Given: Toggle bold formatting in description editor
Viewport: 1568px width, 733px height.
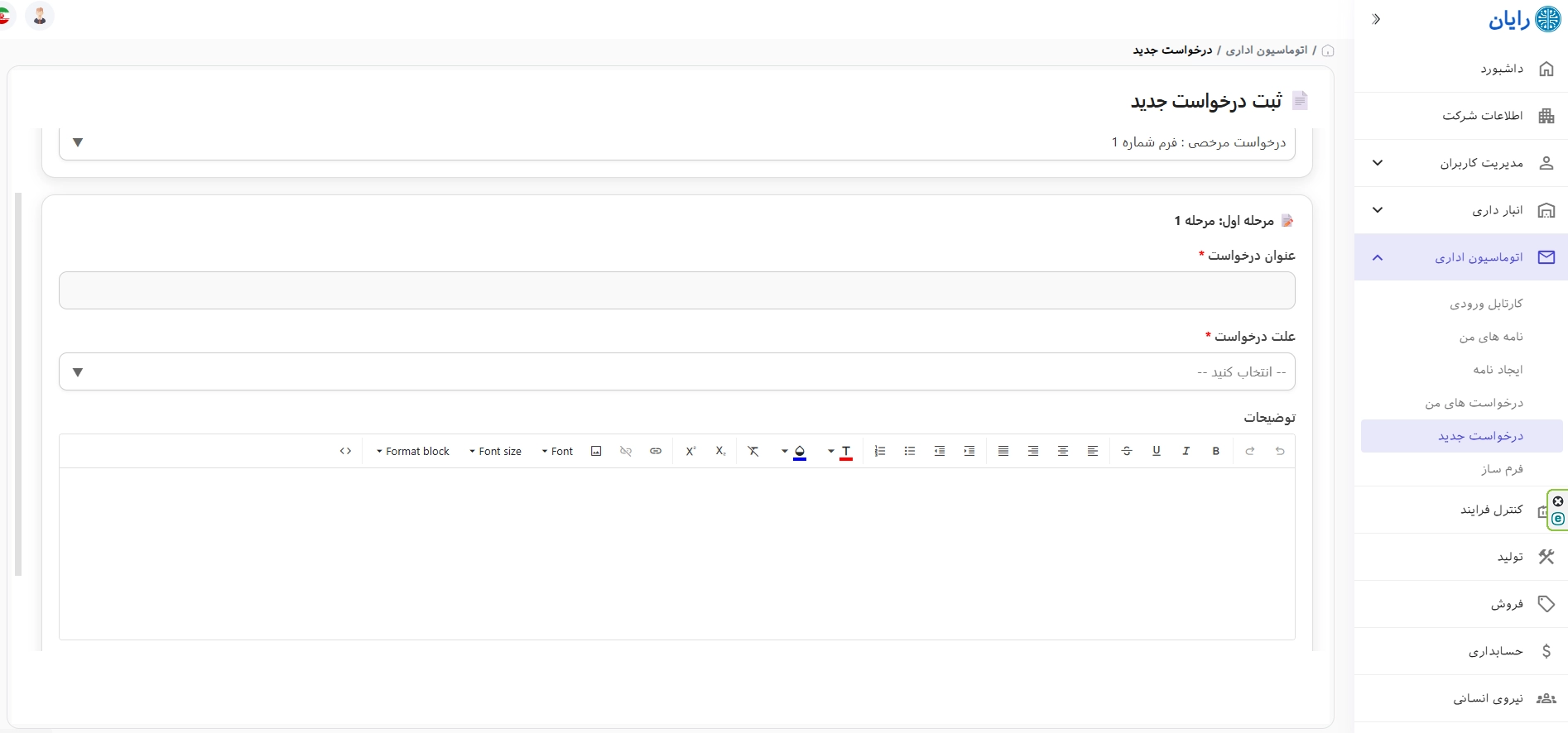Looking at the screenshot, I should (1215, 451).
